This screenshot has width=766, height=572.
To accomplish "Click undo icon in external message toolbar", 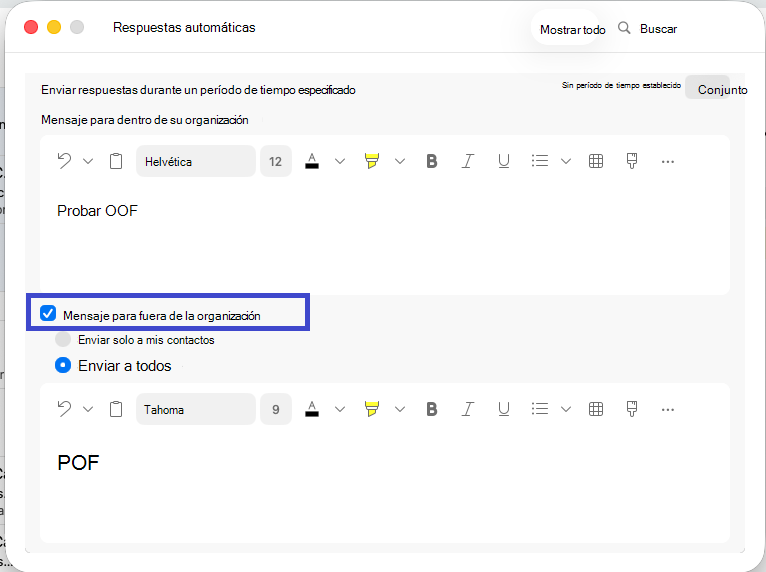I will (64, 409).
